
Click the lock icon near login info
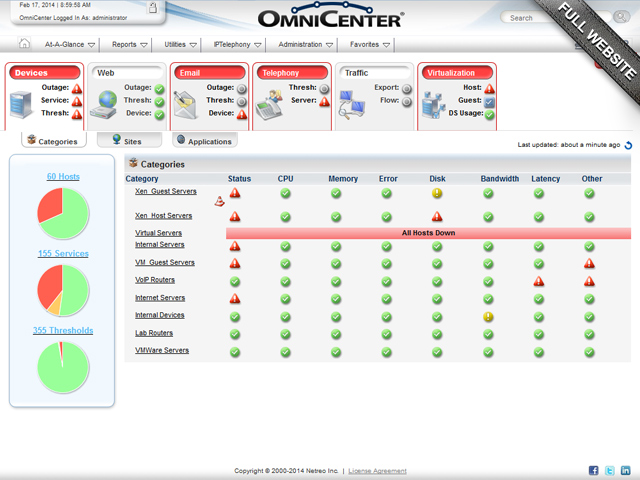point(153,8)
